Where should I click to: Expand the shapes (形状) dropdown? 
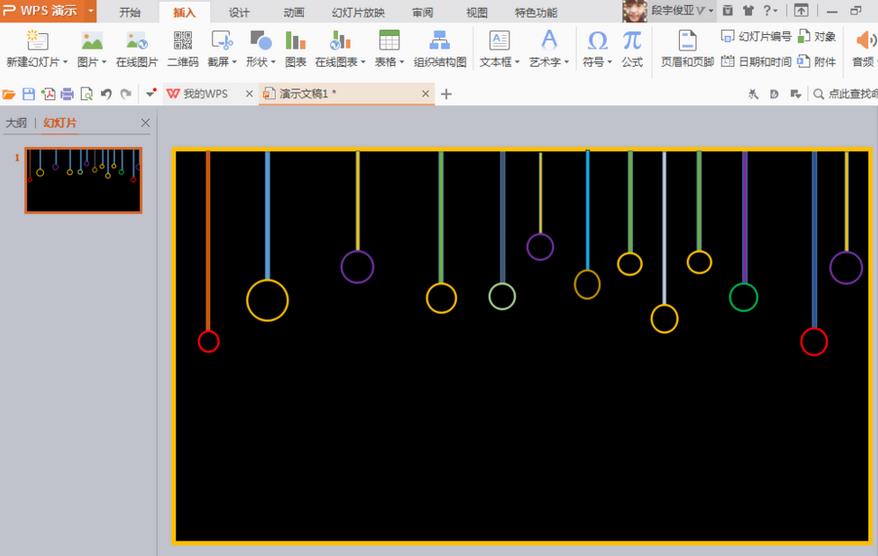[x=273, y=62]
